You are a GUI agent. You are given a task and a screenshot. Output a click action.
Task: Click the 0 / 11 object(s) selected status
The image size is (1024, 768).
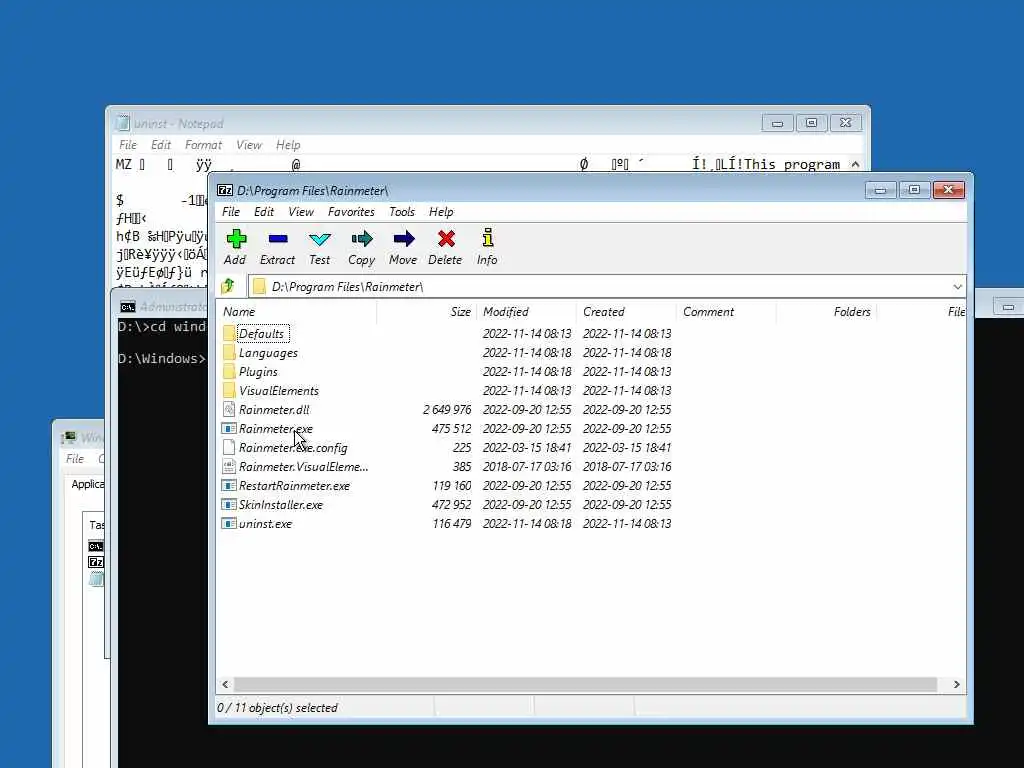coord(278,707)
